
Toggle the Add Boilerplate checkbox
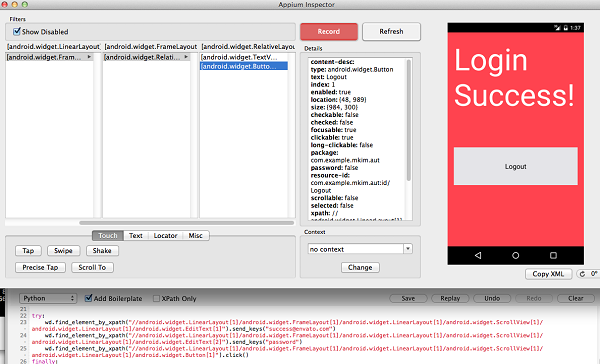pyautogui.click(x=88, y=298)
